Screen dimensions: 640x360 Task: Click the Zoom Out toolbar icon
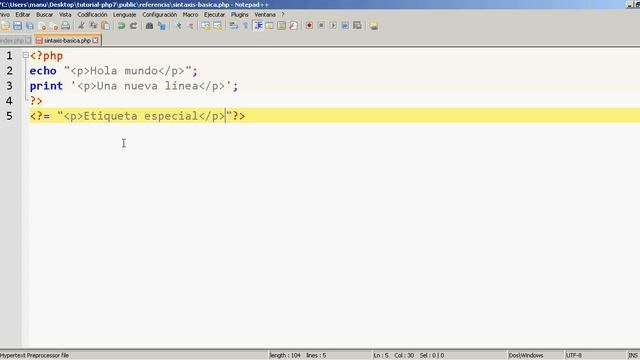(x=190, y=26)
